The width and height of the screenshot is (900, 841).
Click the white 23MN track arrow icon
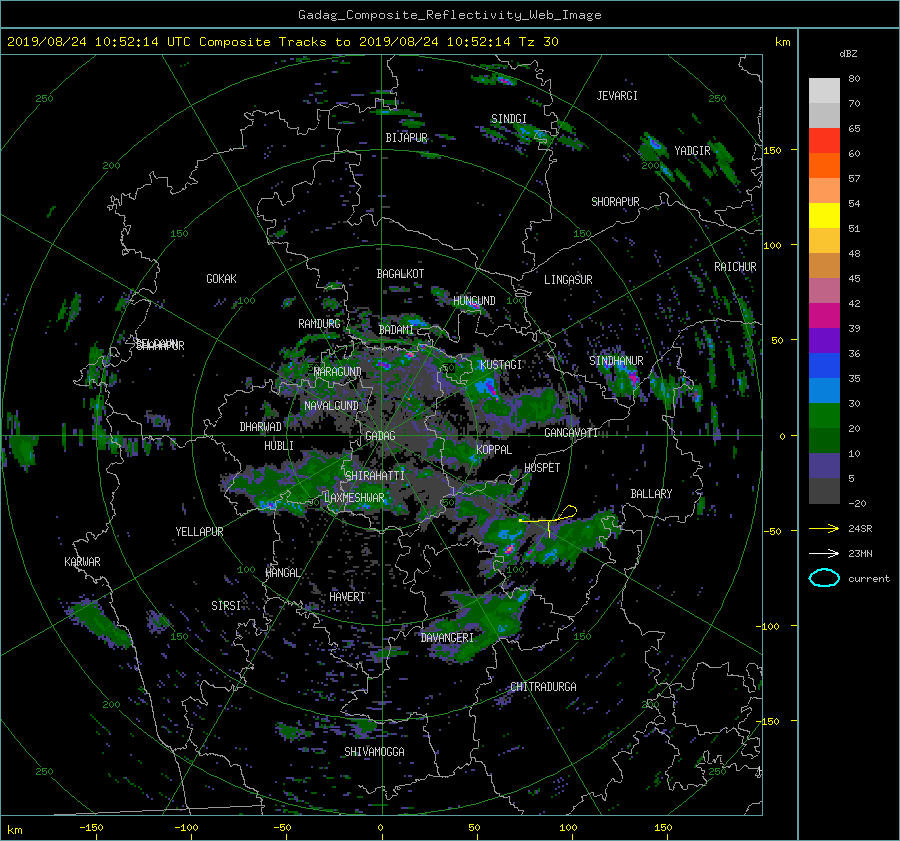pos(824,553)
